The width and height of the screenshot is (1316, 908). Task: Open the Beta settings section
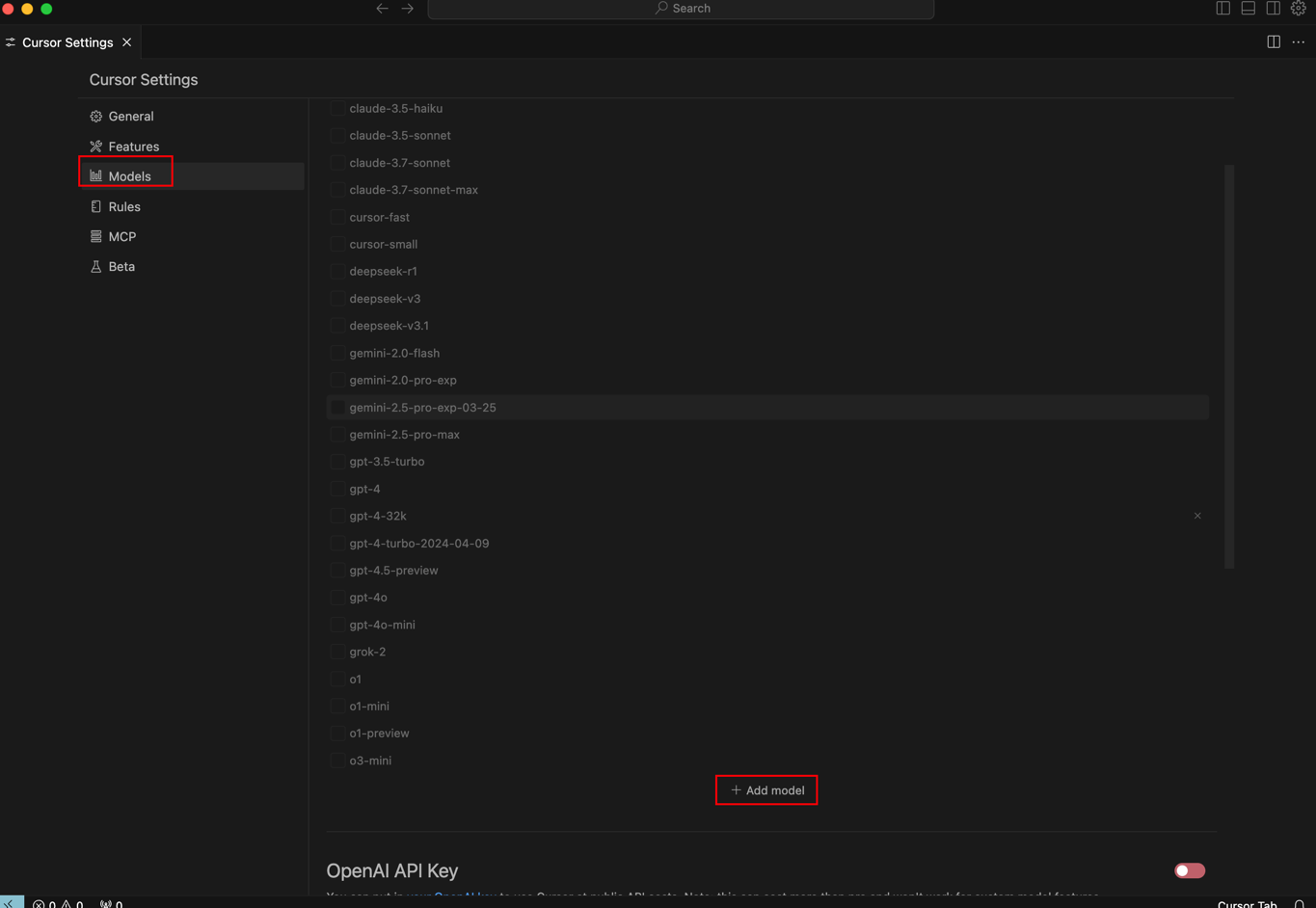(x=191, y=266)
